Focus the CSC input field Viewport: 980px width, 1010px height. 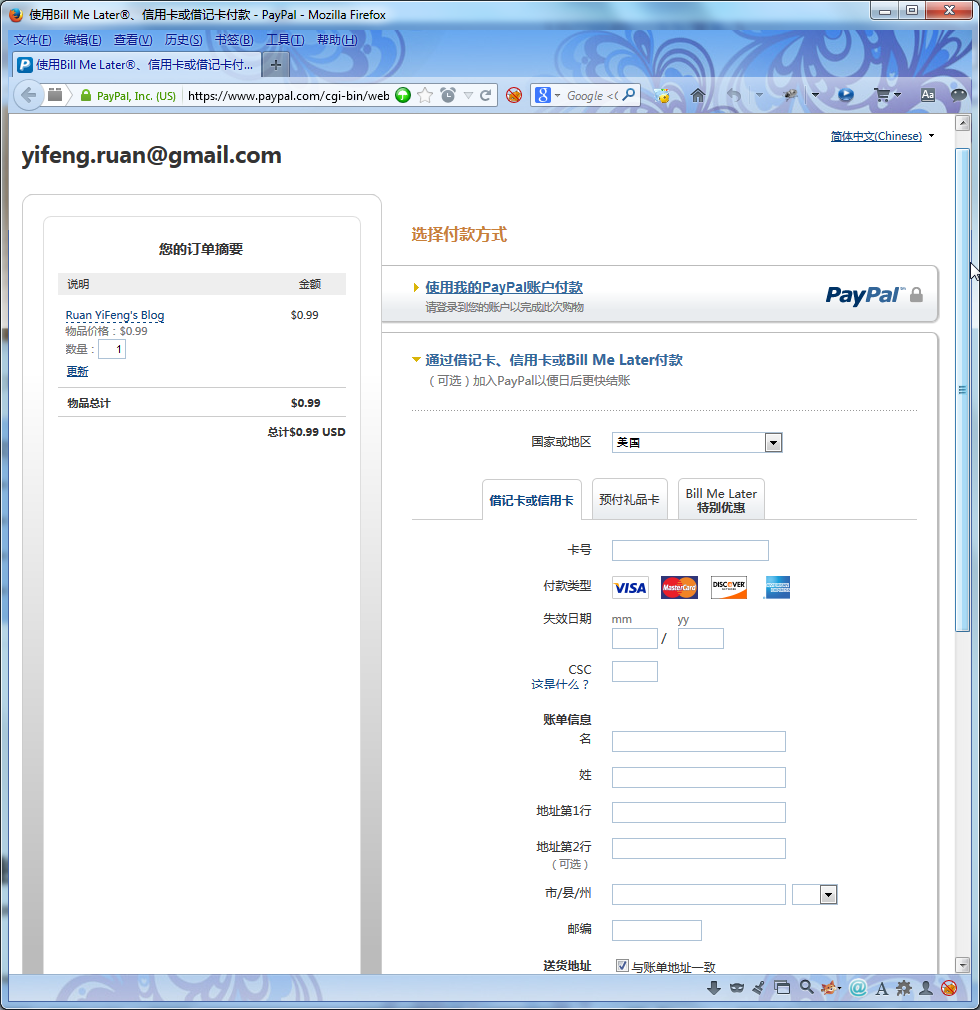(x=635, y=671)
